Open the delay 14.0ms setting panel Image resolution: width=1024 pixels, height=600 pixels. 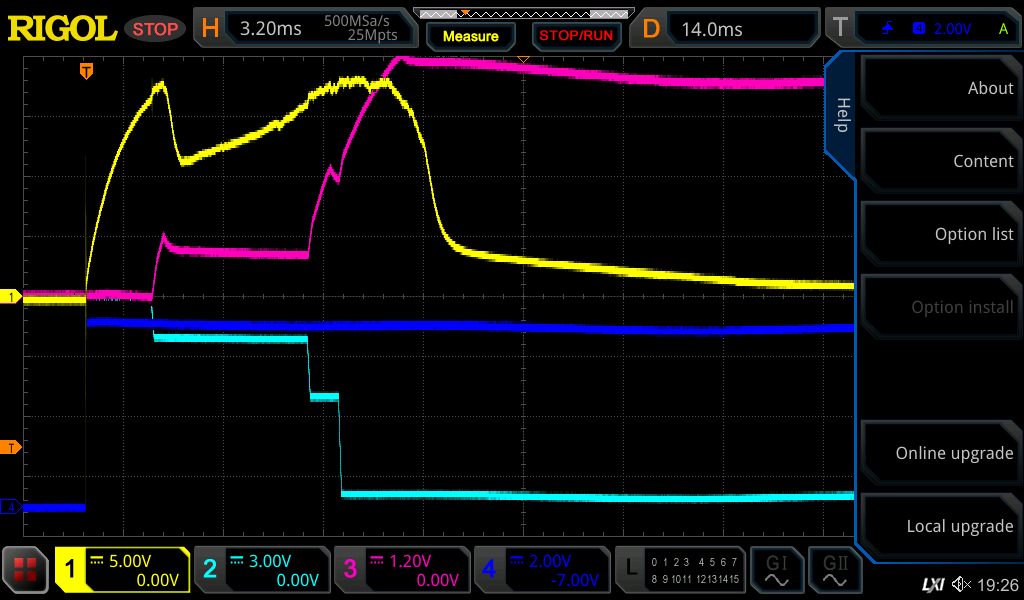coord(728,29)
